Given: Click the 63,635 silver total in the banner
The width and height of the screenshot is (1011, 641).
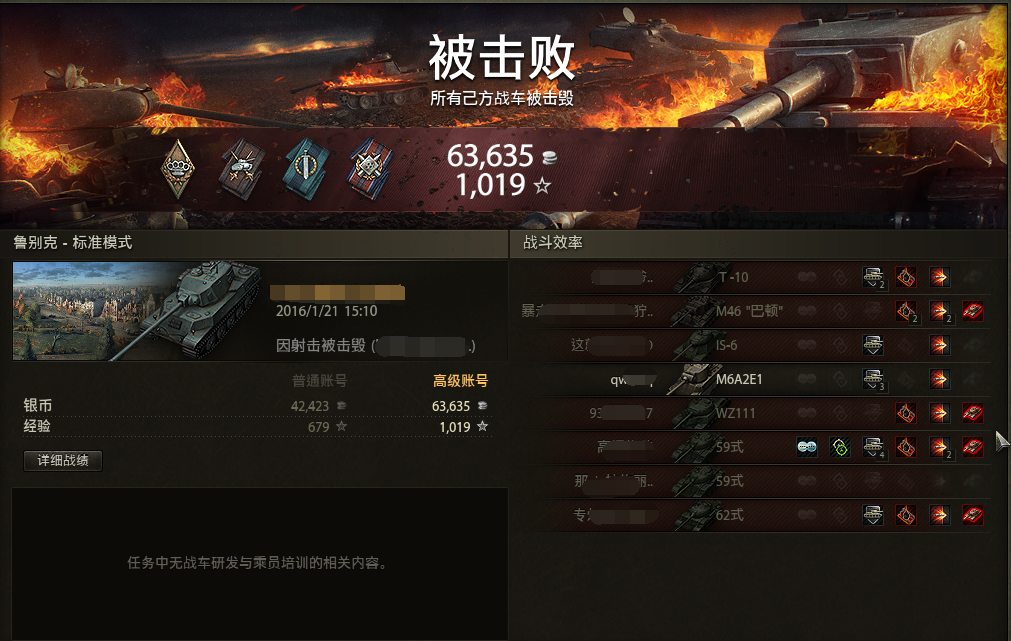Looking at the screenshot, I should (490, 155).
